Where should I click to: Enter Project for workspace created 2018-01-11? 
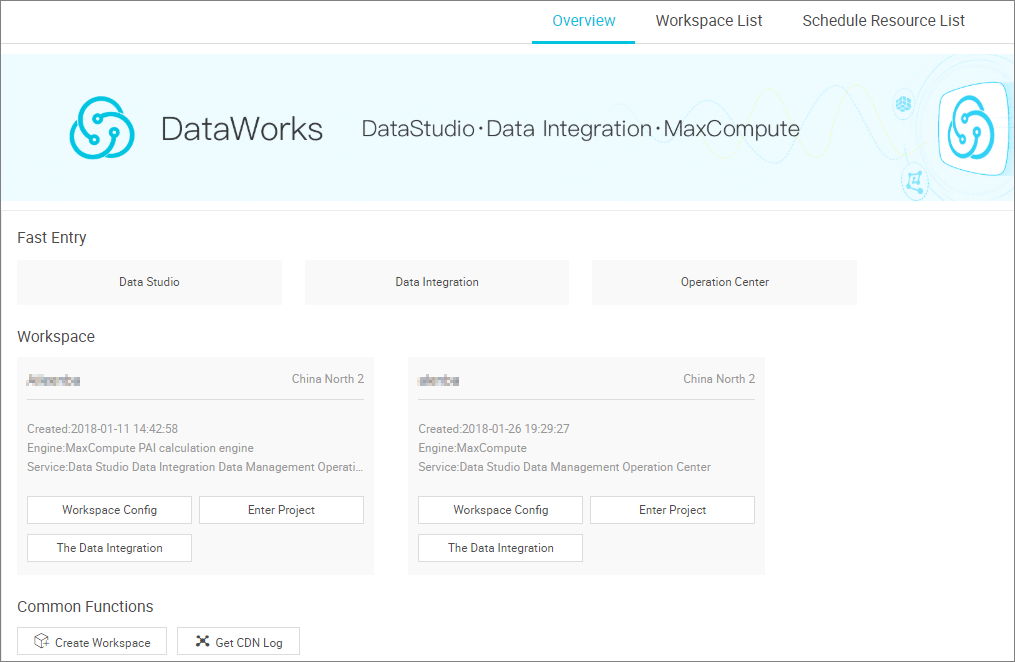[281, 510]
